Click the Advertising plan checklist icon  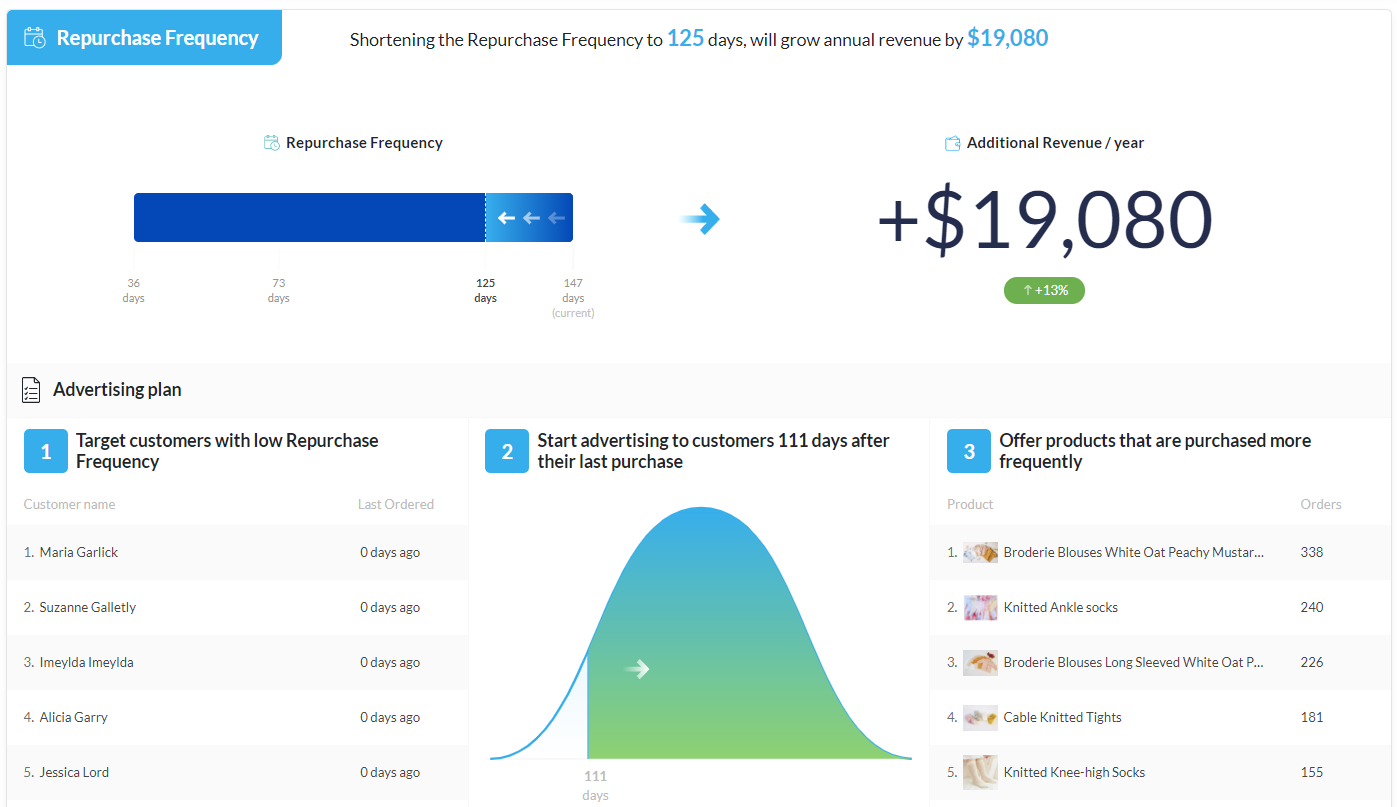click(x=31, y=390)
